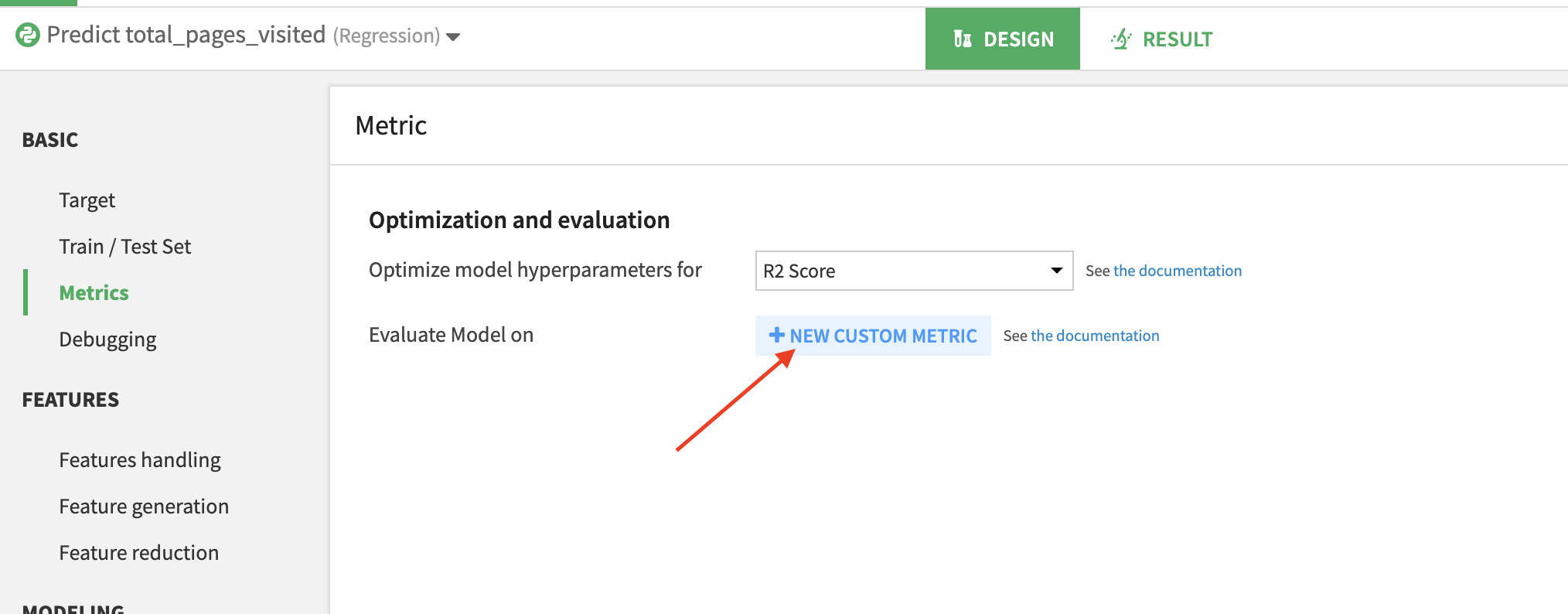Image resolution: width=1568 pixels, height=614 pixels.
Task: Open the model title dropdown caret
Action: [454, 37]
